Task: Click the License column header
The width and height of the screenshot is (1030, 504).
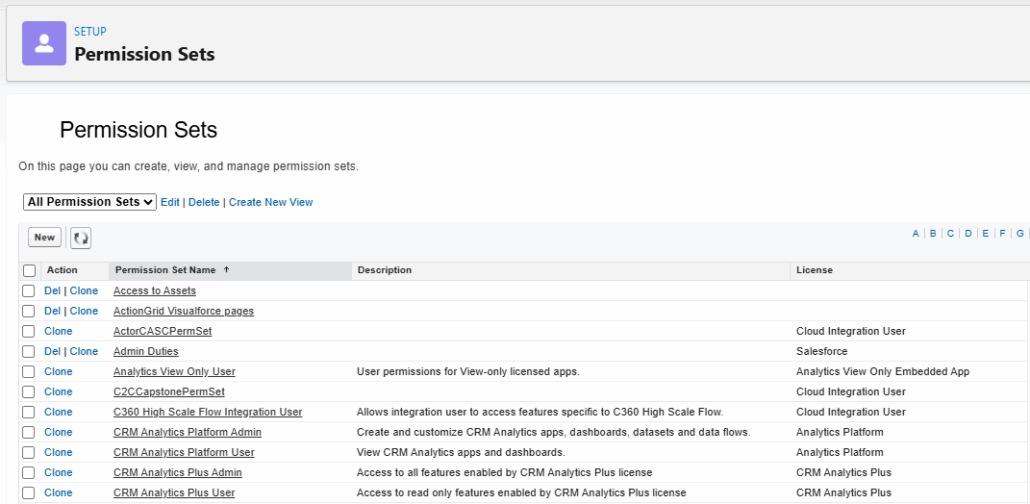Action: (x=814, y=270)
